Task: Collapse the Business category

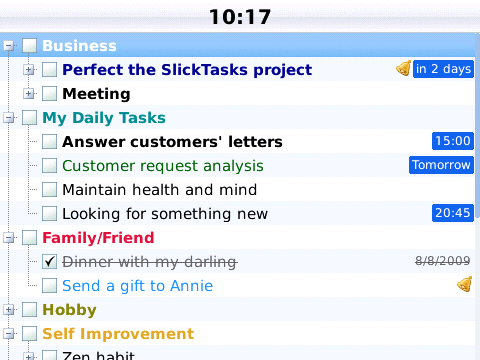Action: (x=9, y=46)
